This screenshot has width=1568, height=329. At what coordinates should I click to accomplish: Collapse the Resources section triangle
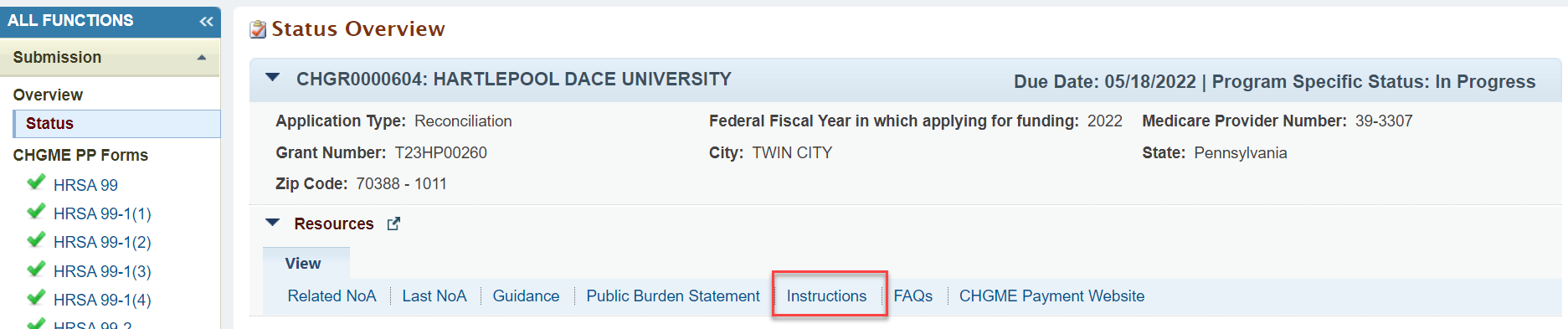click(x=272, y=223)
